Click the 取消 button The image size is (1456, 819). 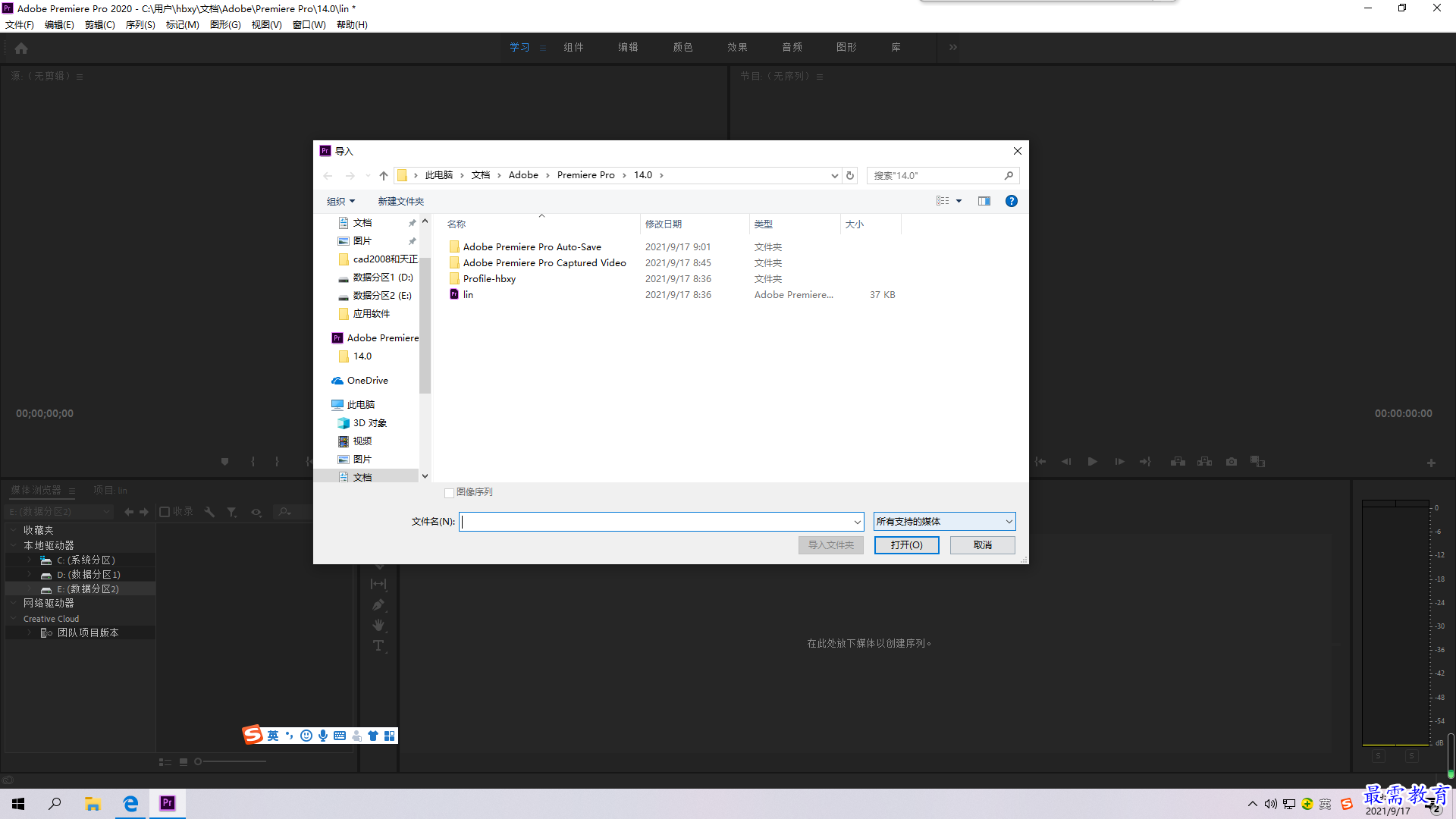click(x=982, y=545)
